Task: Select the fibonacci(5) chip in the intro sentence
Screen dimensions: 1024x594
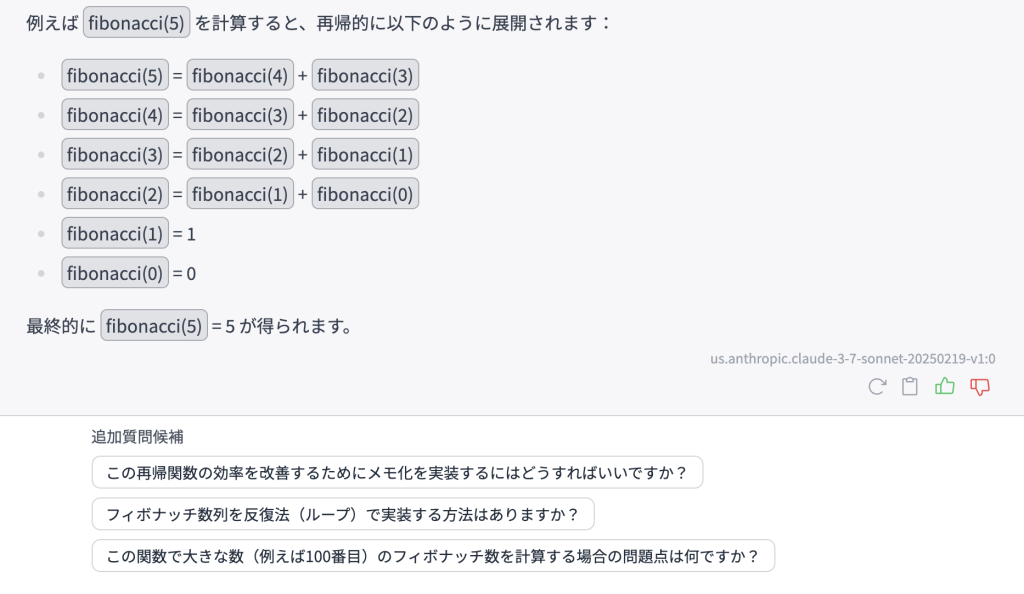Action: (135, 21)
